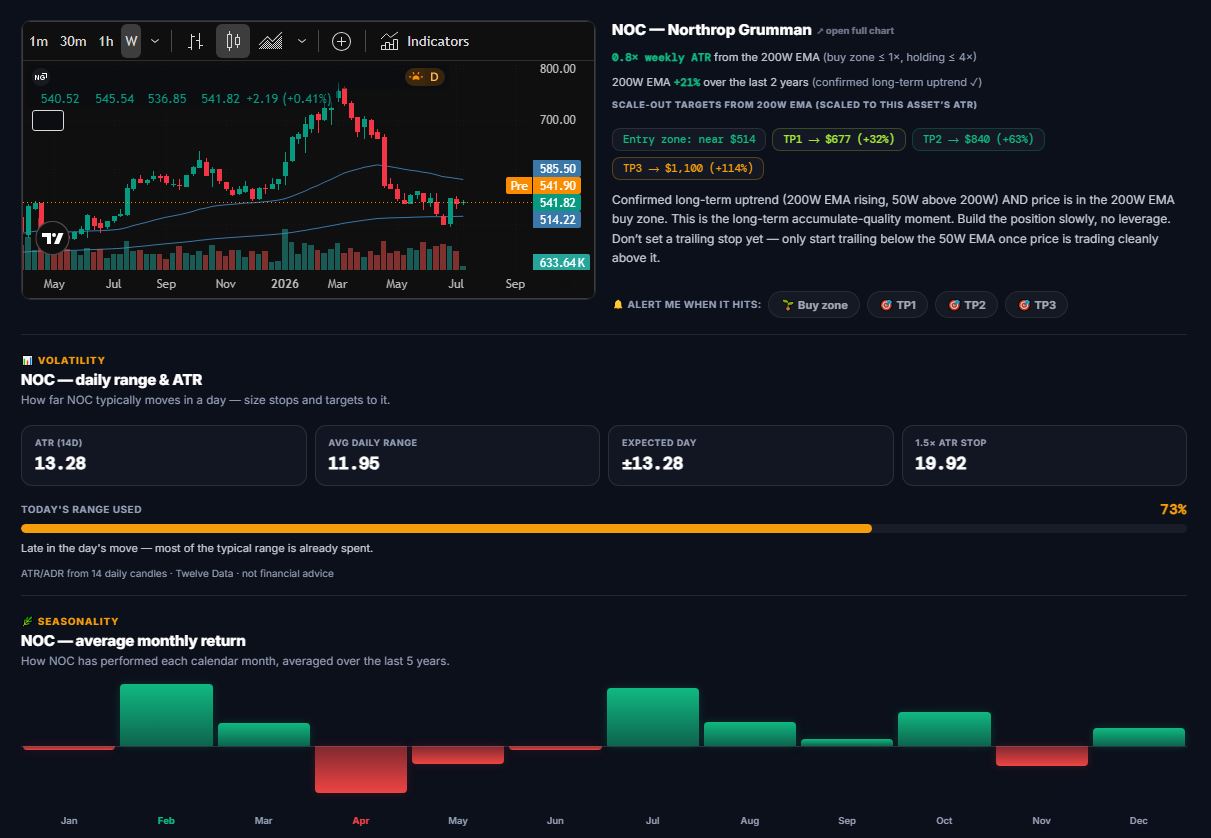Switch chart to 1m interval

point(39,41)
